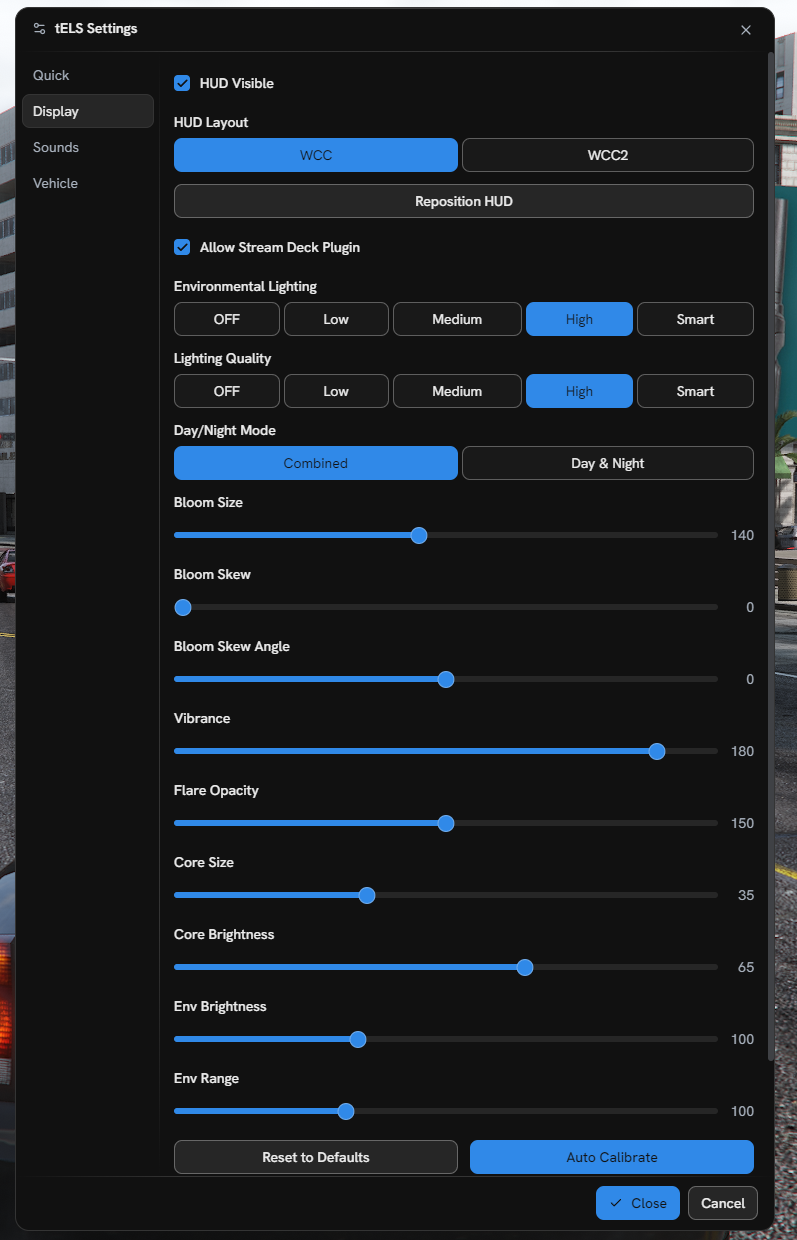Switch to the Sounds tab
Viewport: 797px width, 1240px height.
[x=88, y=147]
